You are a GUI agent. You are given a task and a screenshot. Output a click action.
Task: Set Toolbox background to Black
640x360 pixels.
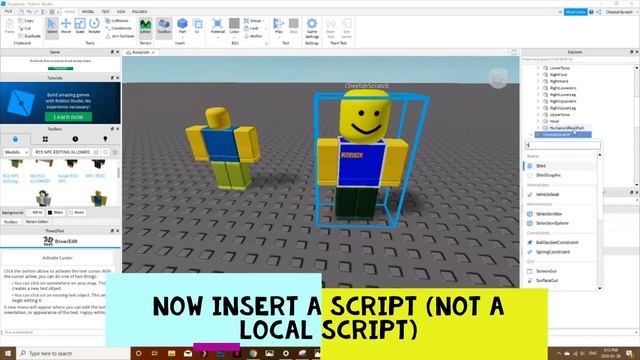point(56,212)
